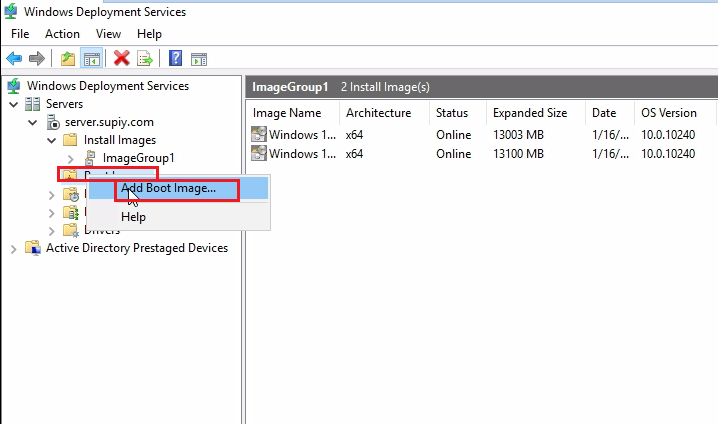
Task: Collapse the Servers tree node
Action: click(x=13, y=104)
